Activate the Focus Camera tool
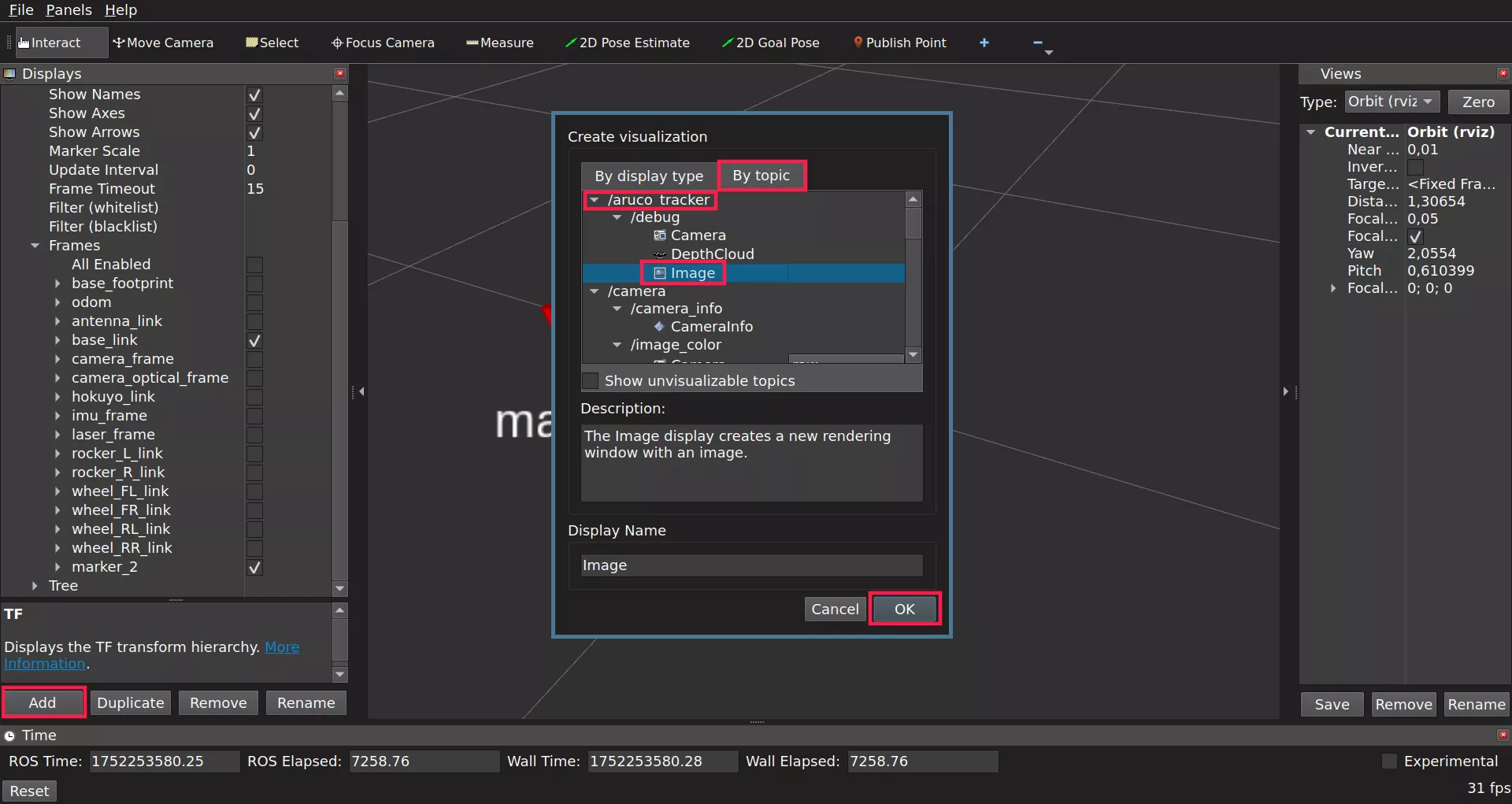1512x804 pixels. pos(383,43)
